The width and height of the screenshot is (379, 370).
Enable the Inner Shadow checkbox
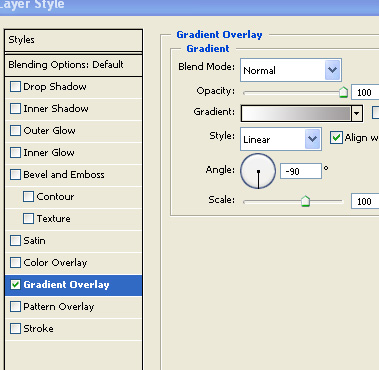(x=15, y=109)
